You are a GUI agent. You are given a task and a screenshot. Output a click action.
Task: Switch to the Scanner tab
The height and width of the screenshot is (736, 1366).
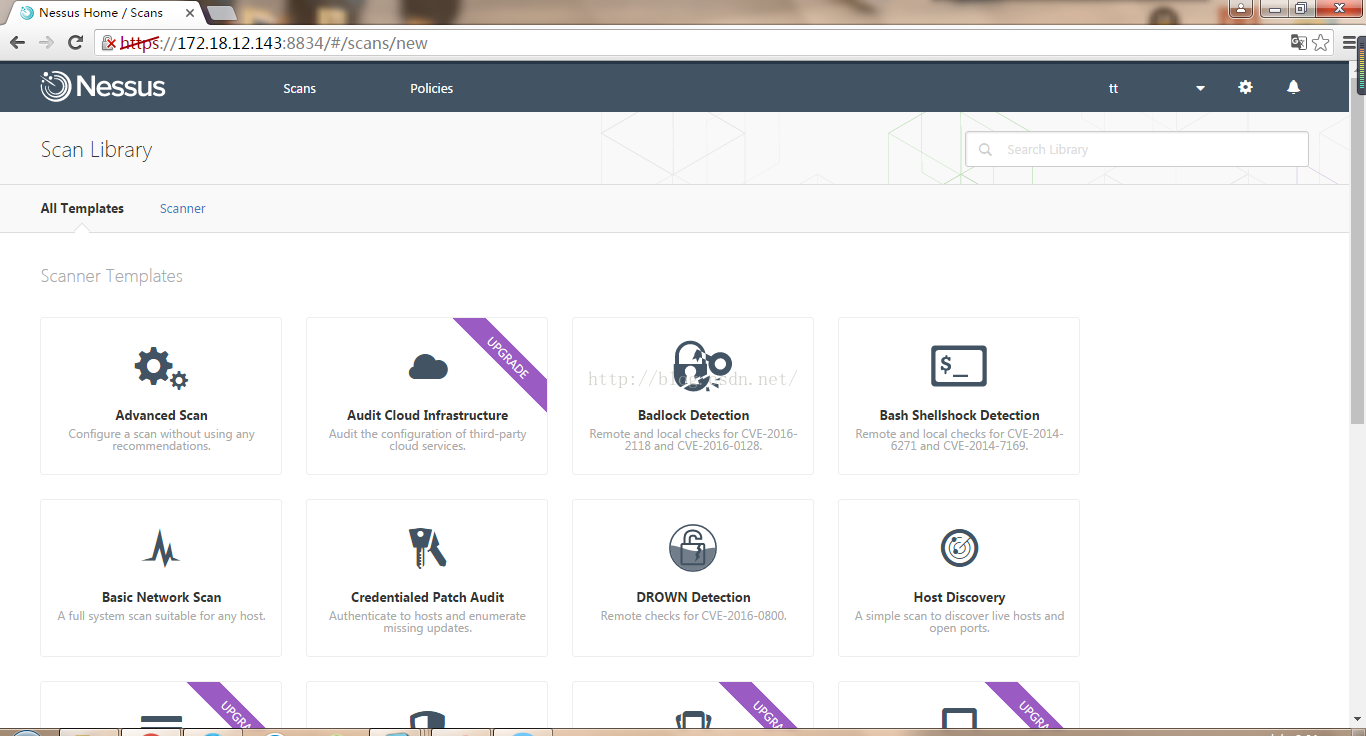point(183,208)
